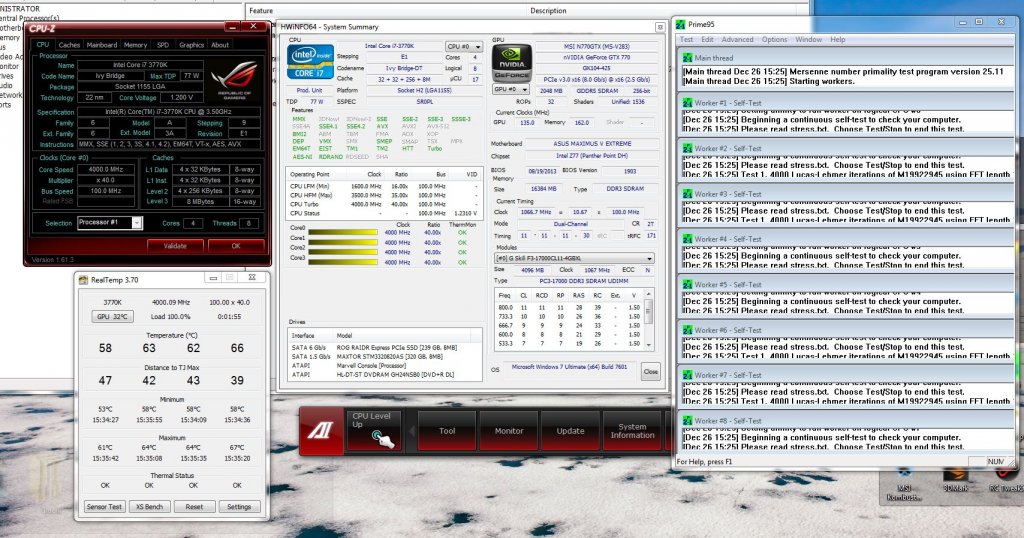
Task: Click the Worker #4 Self-Test window icon
Action: point(687,239)
